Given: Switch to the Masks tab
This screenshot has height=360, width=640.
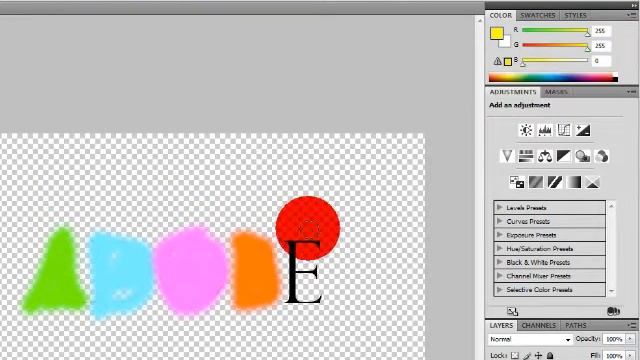Looking at the screenshot, I should coord(556,92).
